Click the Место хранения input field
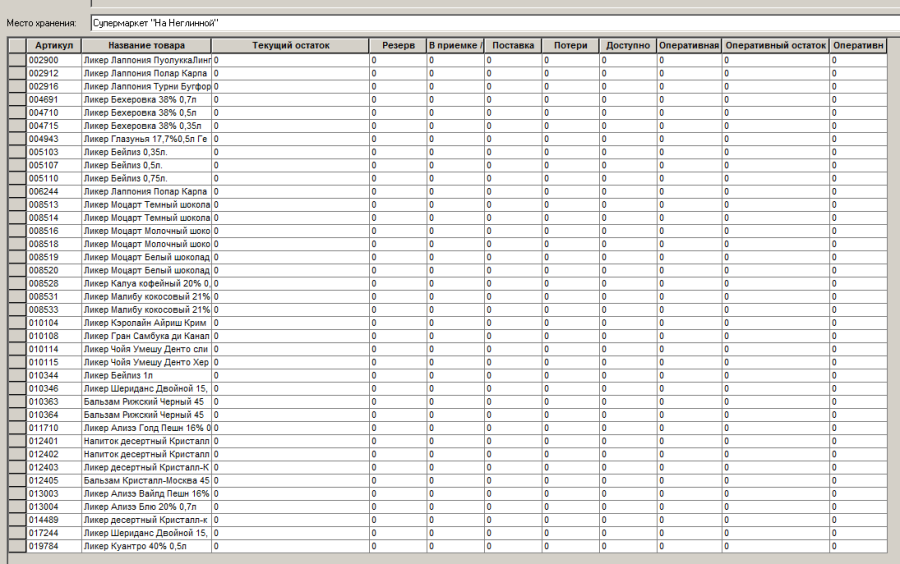Image resolution: width=900 pixels, height=564 pixels. (495, 24)
